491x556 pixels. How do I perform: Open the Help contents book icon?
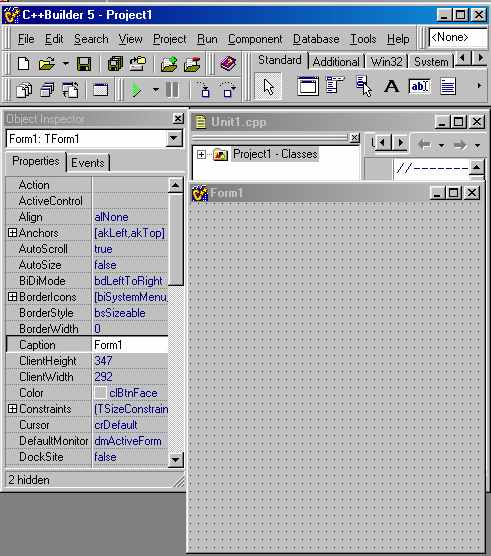pos(228,64)
